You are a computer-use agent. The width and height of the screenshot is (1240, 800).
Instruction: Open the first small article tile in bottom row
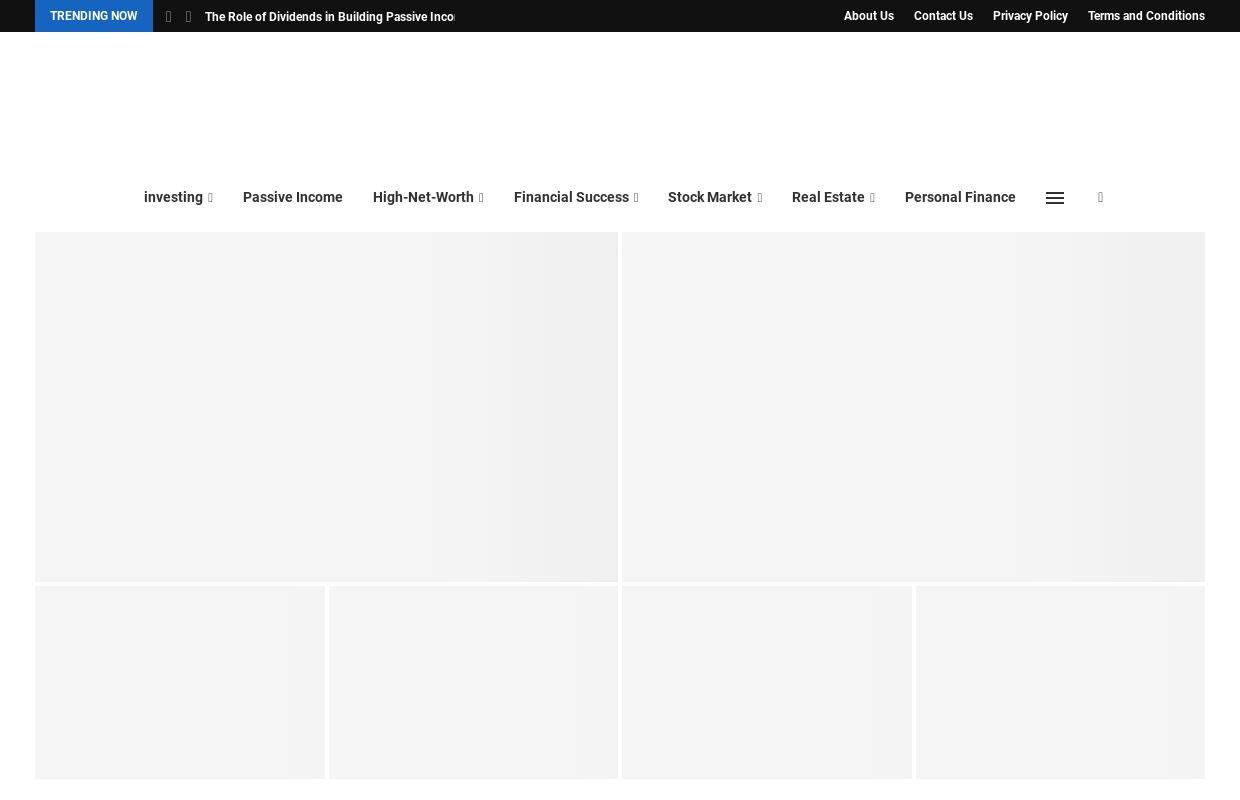point(180,682)
